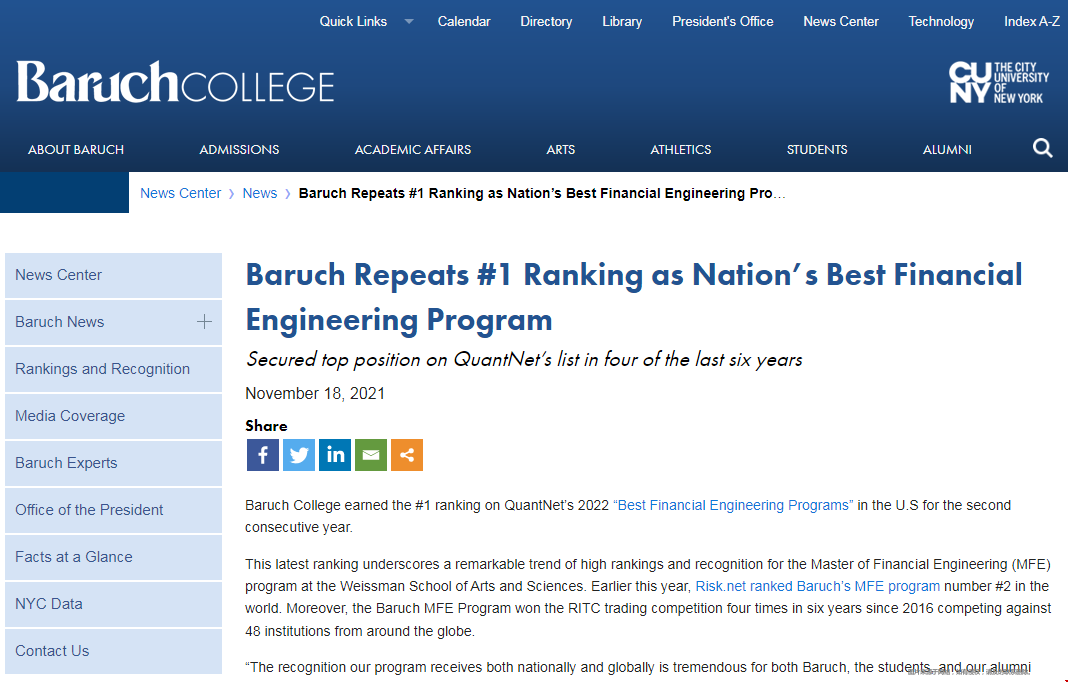Click News in the breadcrumb

click(x=260, y=193)
